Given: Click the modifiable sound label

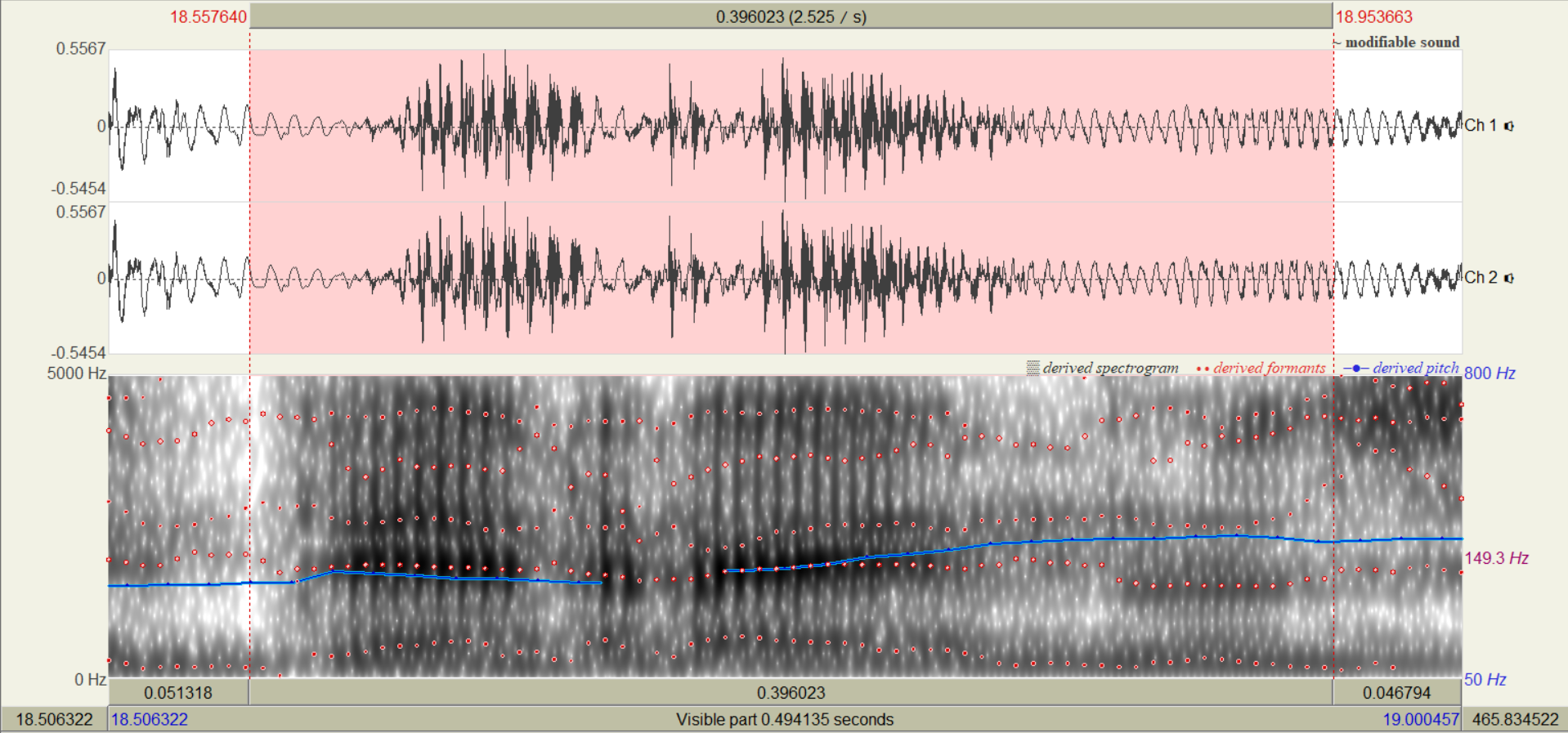Looking at the screenshot, I should tap(1401, 42).
